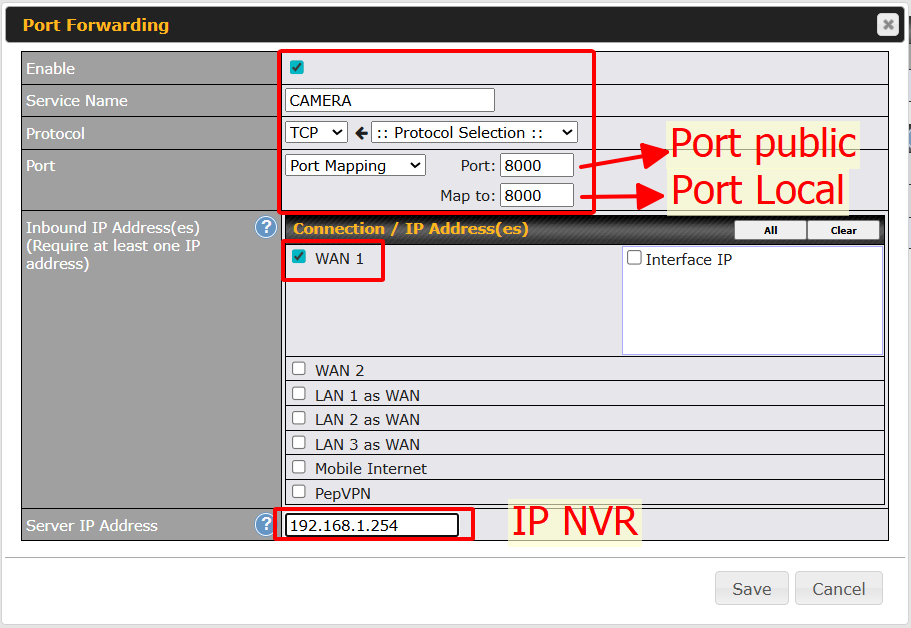This screenshot has width=911, height=628.
Task: Check the Mobile Internet checkbox
Action: pyautogui.click(x=298, y=467)
